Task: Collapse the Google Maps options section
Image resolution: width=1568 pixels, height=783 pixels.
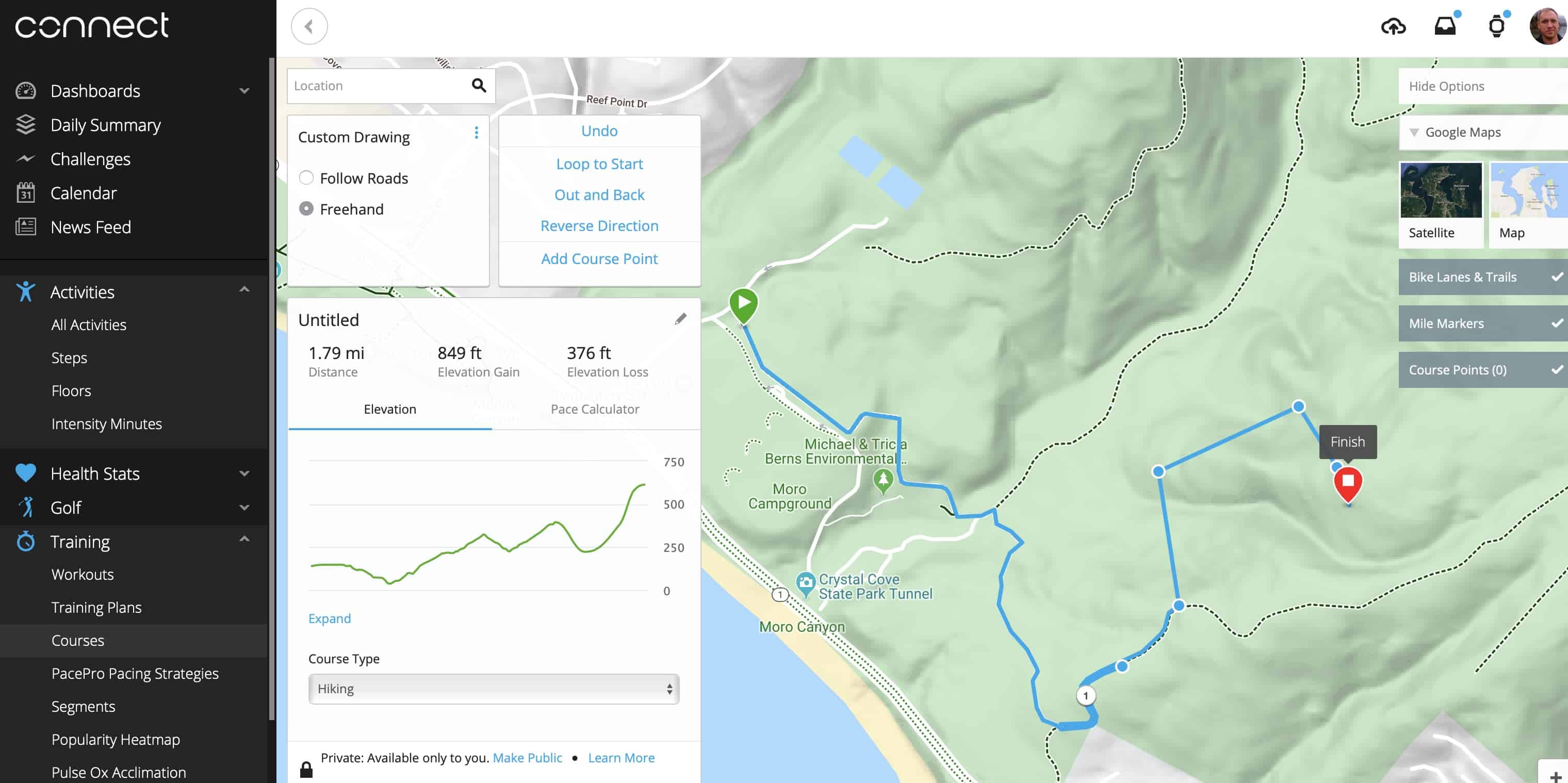Action: (1414, 133)
